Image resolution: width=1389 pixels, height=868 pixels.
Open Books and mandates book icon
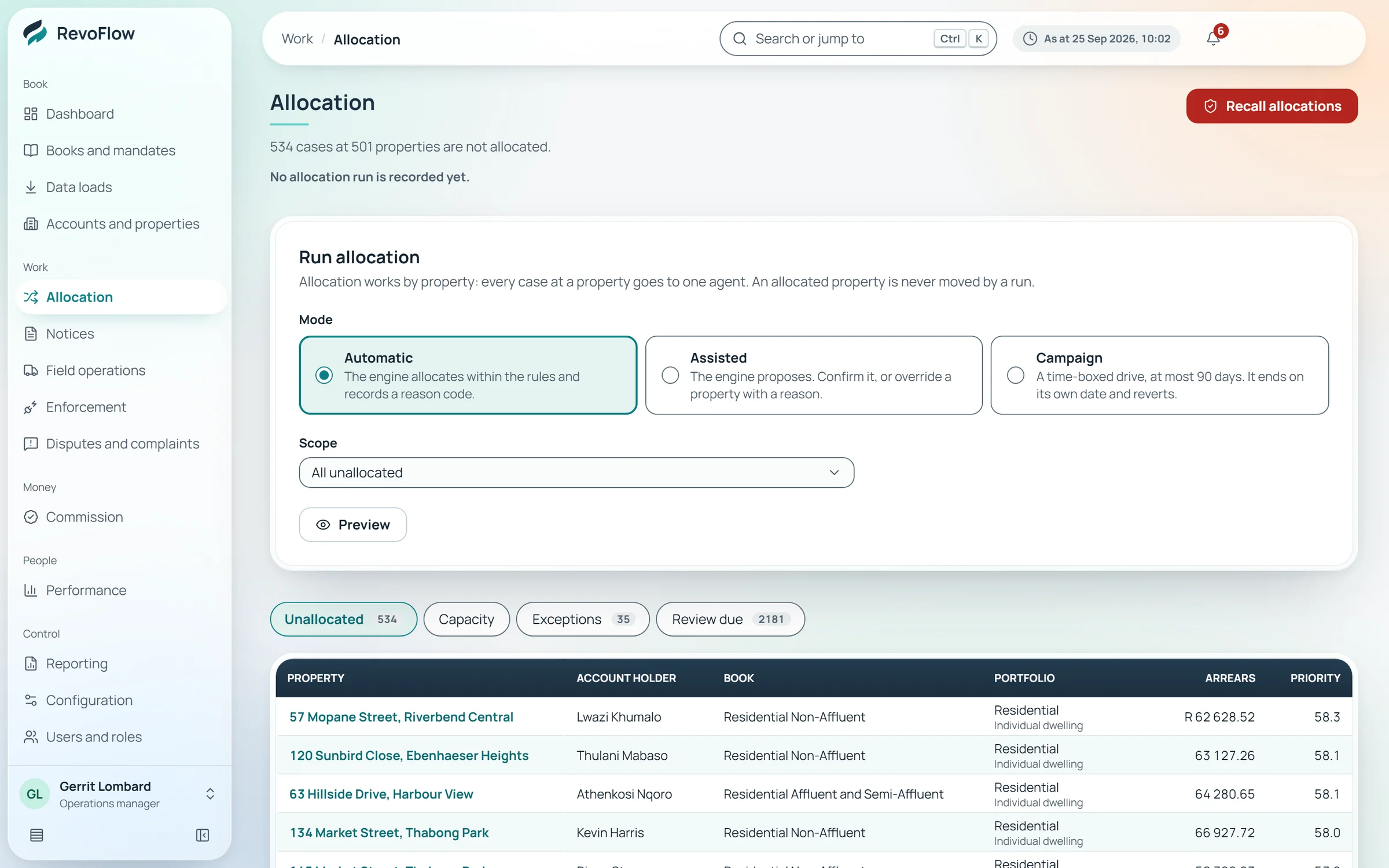(31, 150)
